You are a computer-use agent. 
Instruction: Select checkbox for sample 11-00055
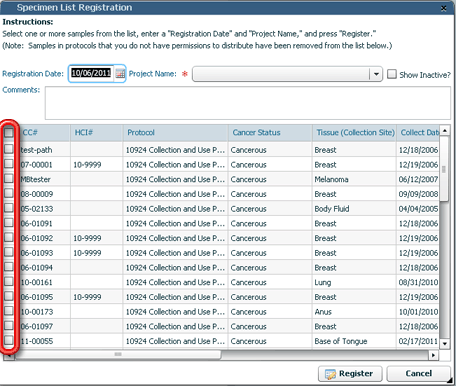(x=9, y=340)
